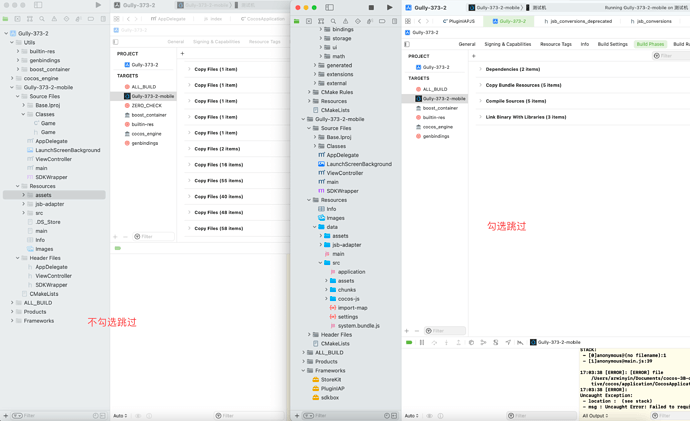Open Signing & Capabilities tab in right window
690x421 pixels.
tap(508, 44)
